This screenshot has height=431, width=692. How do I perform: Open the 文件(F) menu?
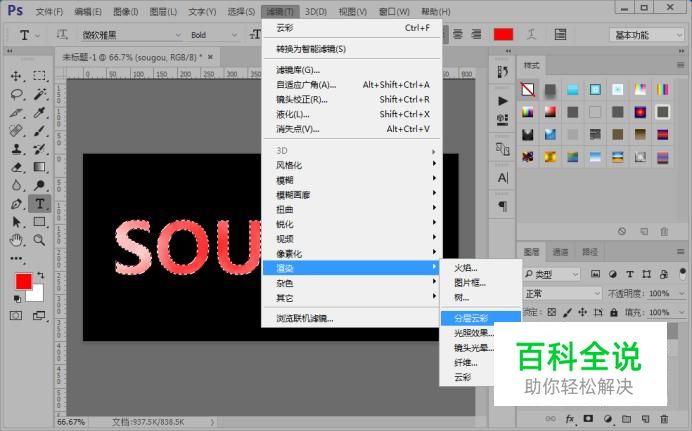(x=49, y=11)
